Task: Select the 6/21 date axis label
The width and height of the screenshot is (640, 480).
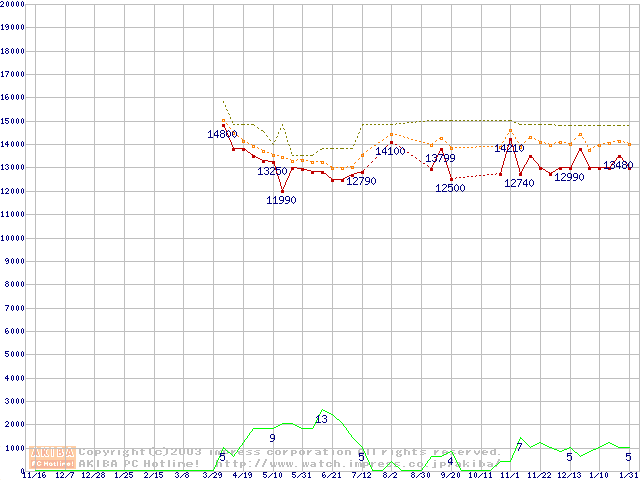Action: [331, 475]
